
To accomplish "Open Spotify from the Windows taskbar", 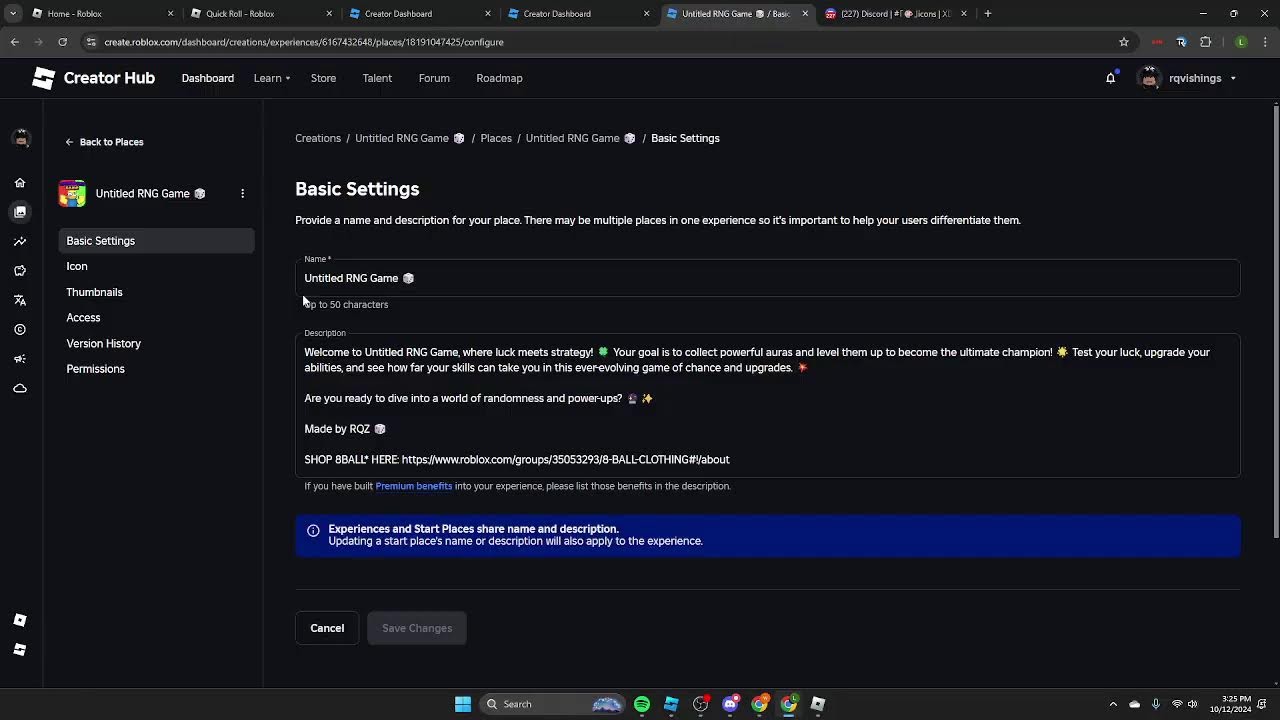I will click(x=642, y=704).
